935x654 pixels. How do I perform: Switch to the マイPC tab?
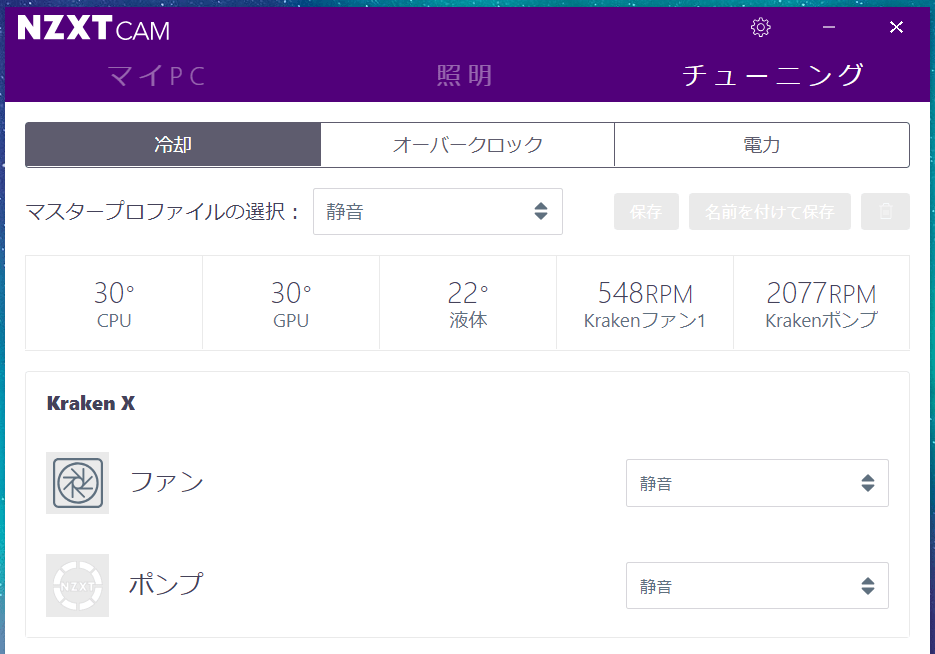click(x=157, y=76)
